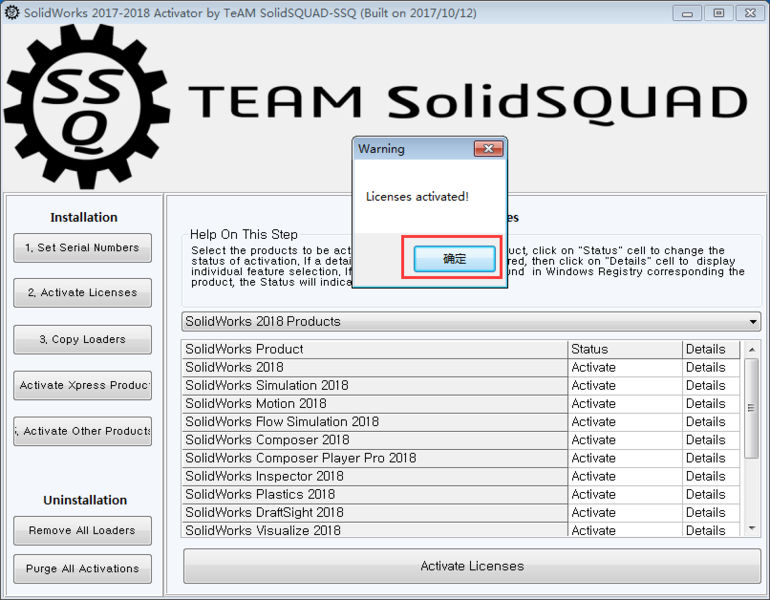Choose Activate Other Products button
The height and width of the screenshot is (600, 770).
point(82,431)
